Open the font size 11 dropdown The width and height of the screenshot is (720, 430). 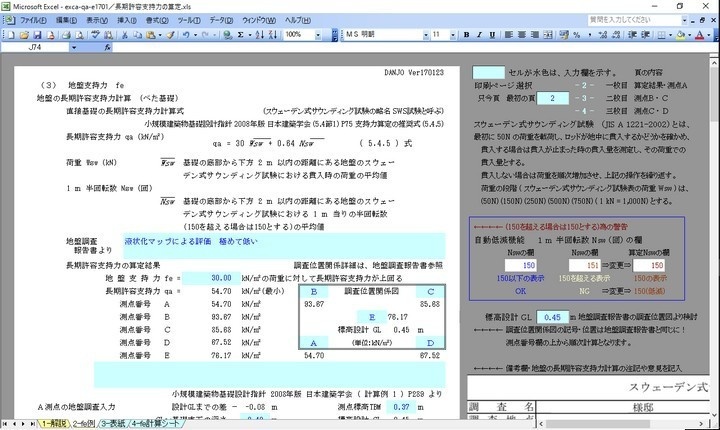coord(453,35)
